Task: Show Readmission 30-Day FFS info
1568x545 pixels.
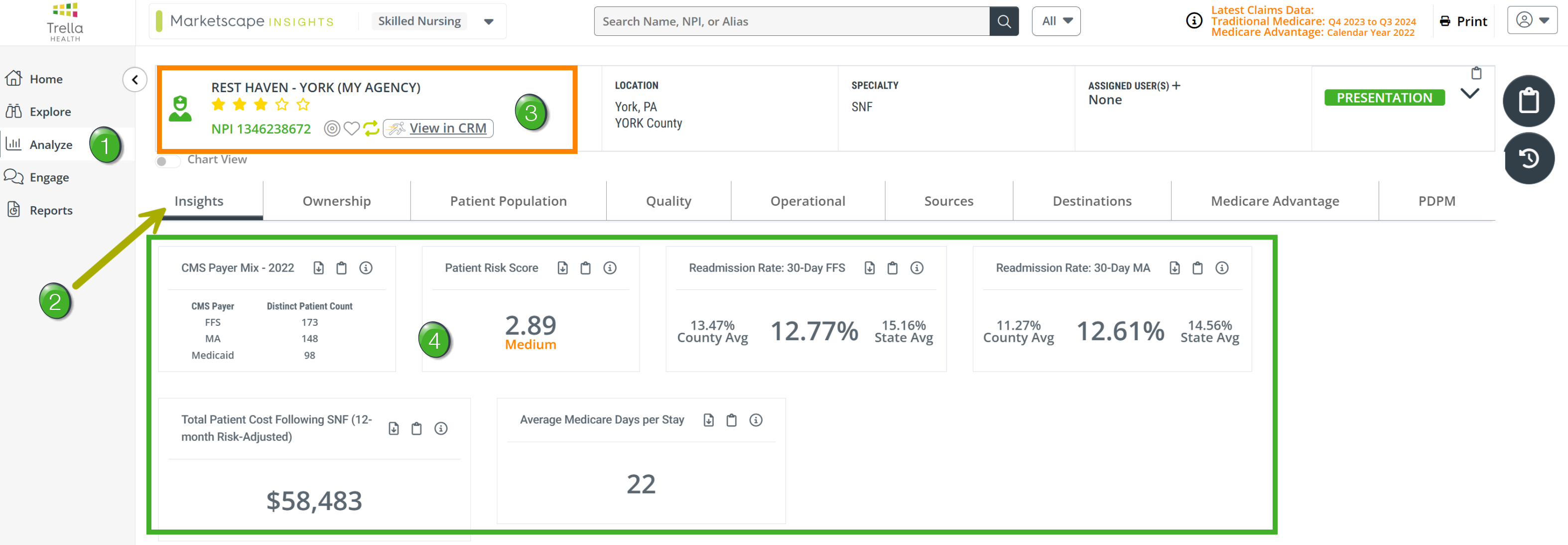Action: click(916, 268)
